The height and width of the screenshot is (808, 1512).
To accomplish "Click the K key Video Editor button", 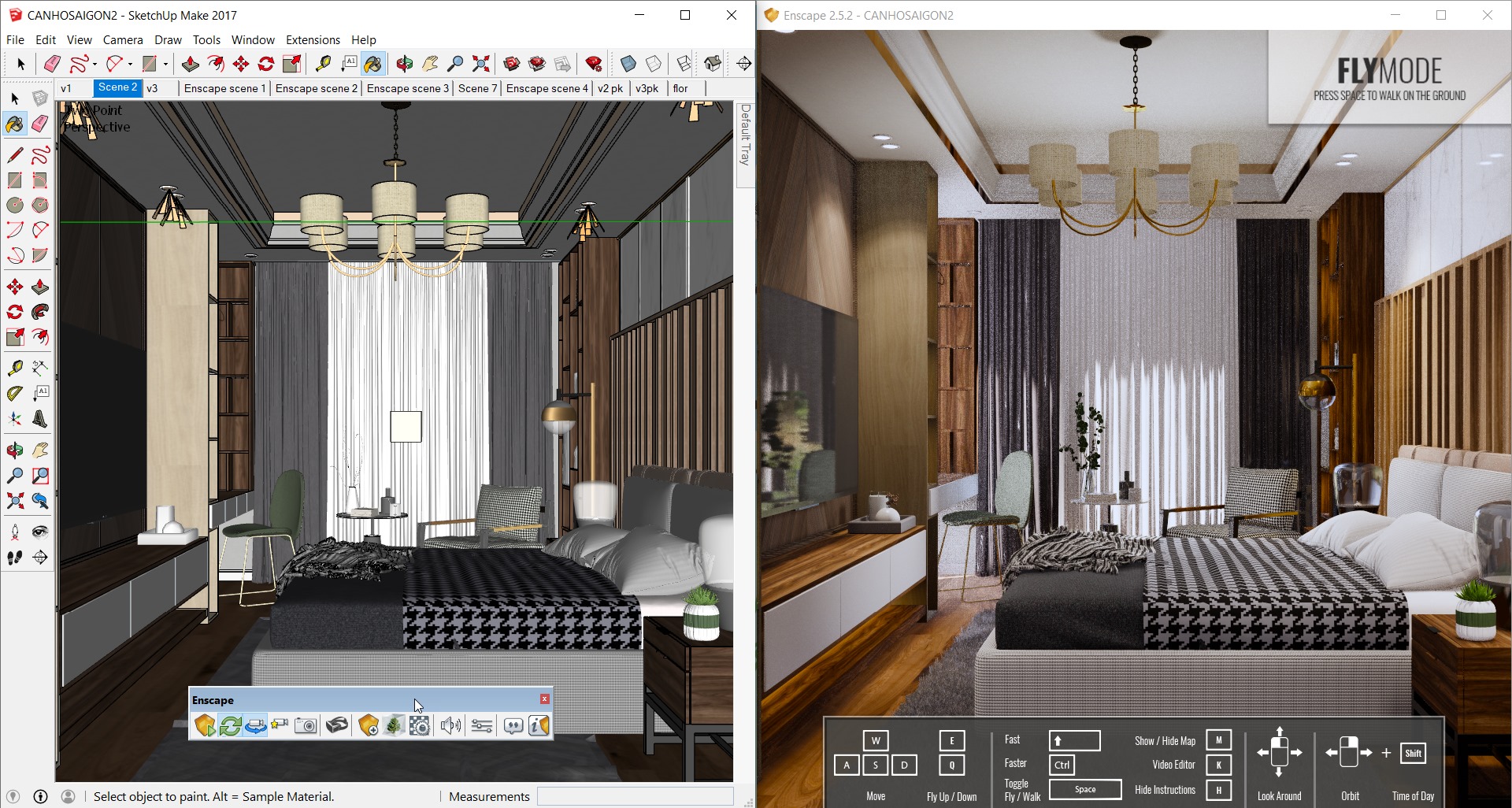I will [x=1218, y=765].
